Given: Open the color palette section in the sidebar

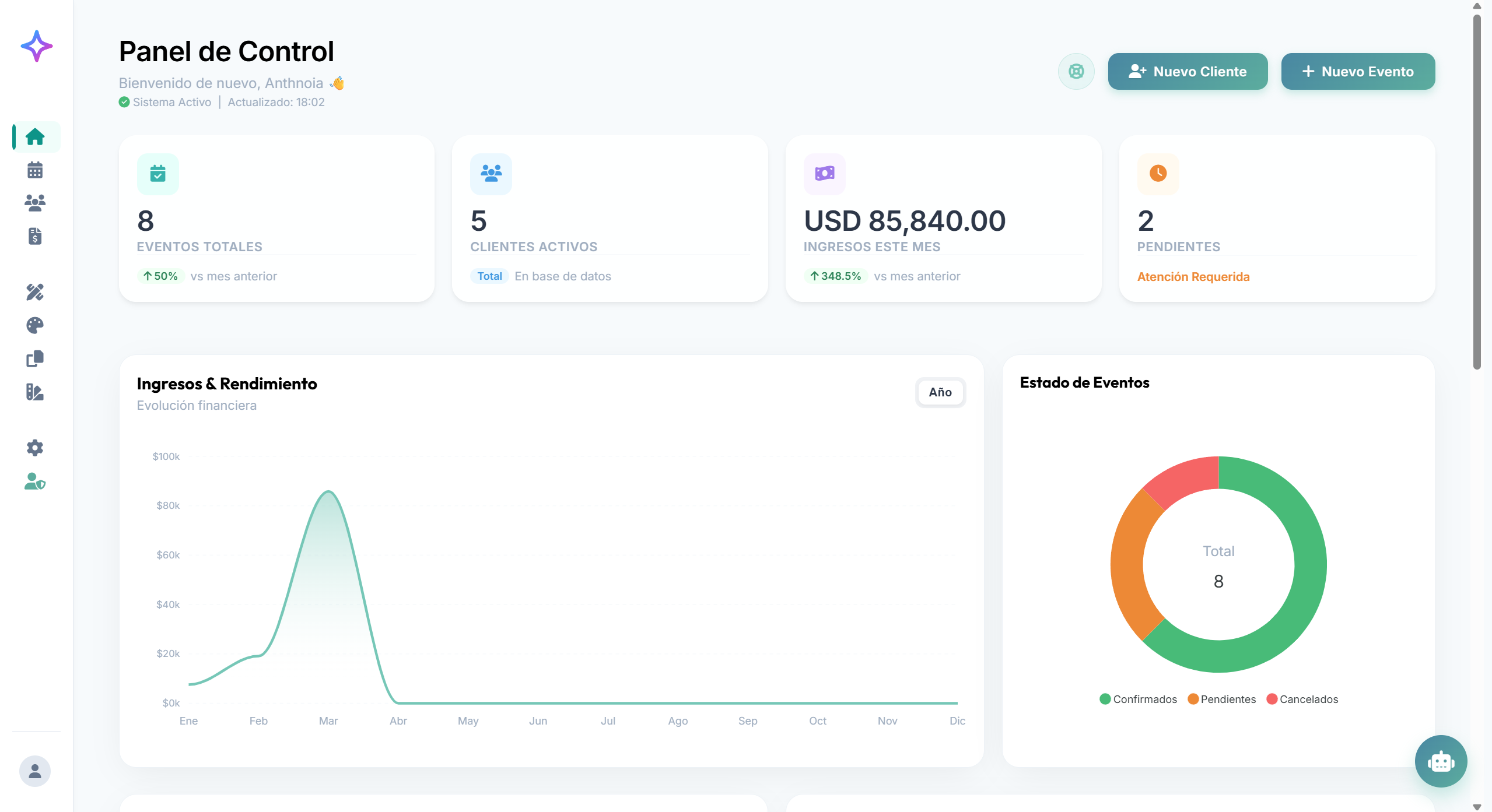Looking at the screenshot, I should tap(34, 325).
